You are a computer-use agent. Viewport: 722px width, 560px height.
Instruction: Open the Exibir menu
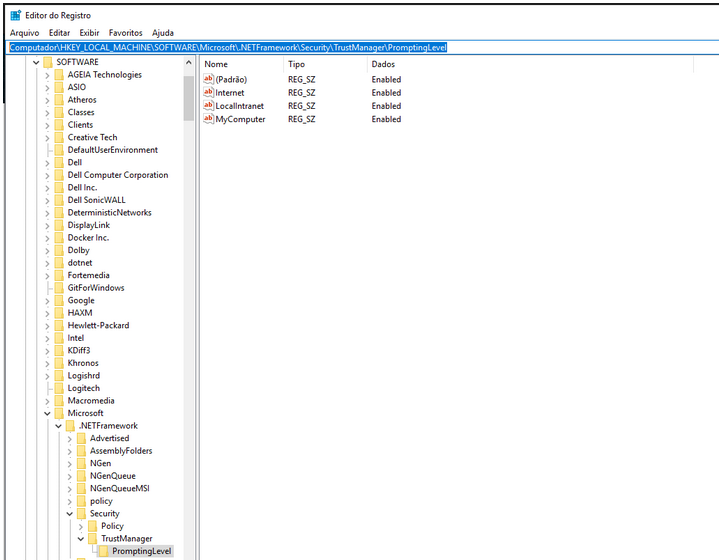(89, 33)
